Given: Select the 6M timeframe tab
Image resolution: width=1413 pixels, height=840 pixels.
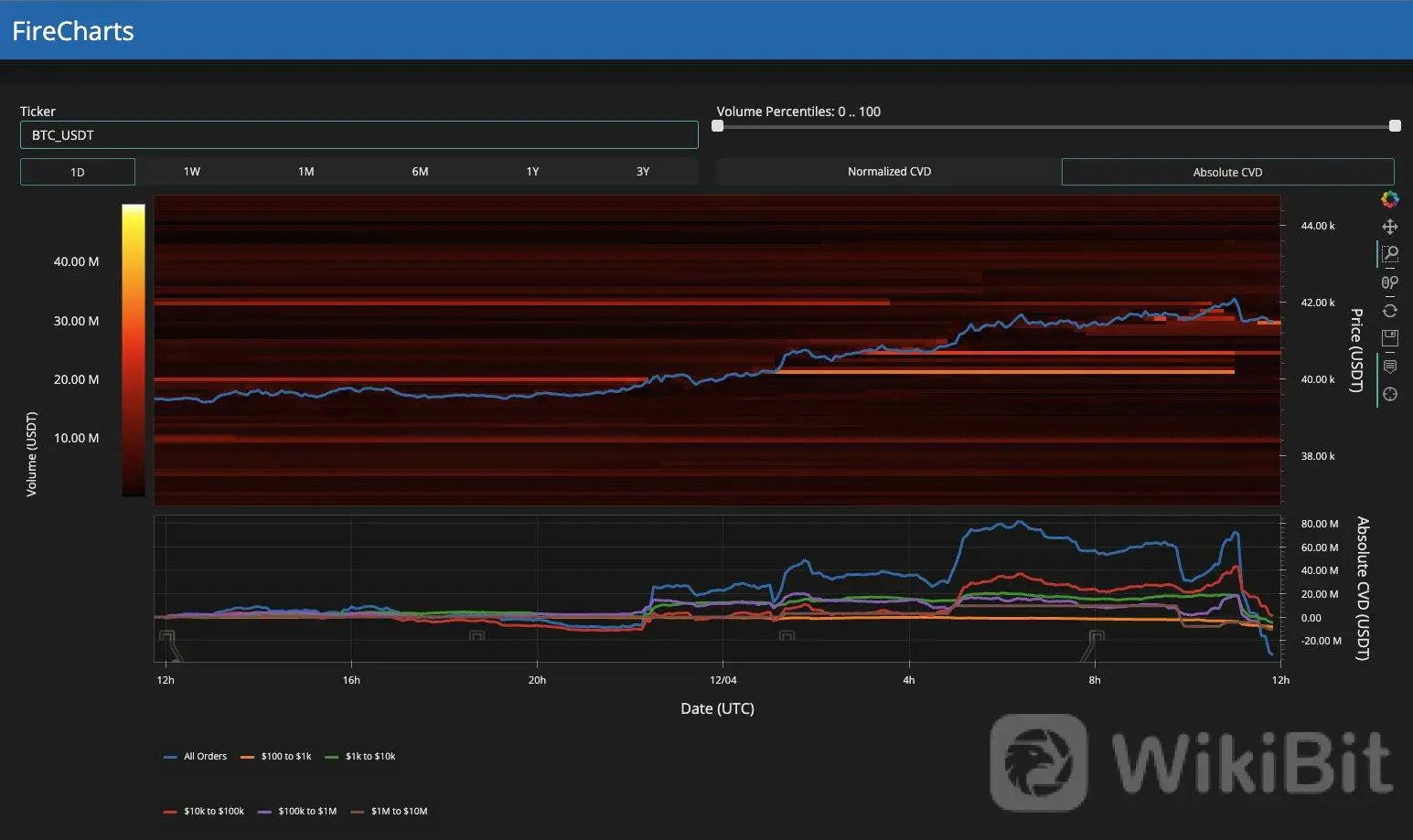Looking at the screenshot, I should 420,172.
